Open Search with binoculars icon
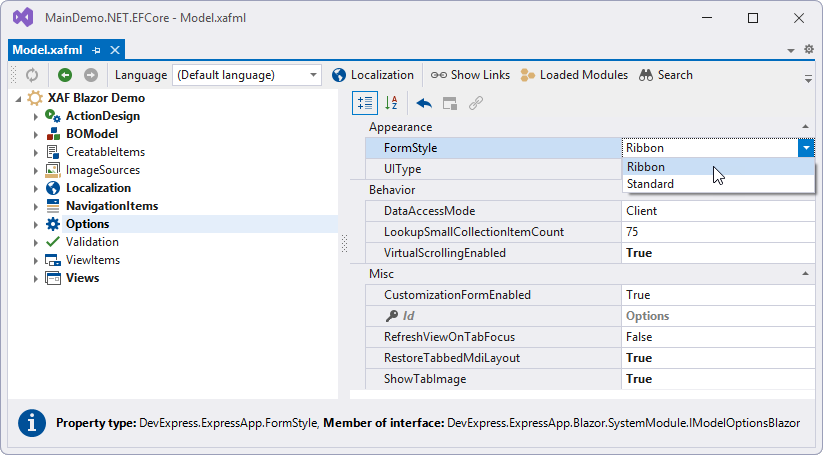The height and width of the screenshot is (455, 823). coord(666,75)
